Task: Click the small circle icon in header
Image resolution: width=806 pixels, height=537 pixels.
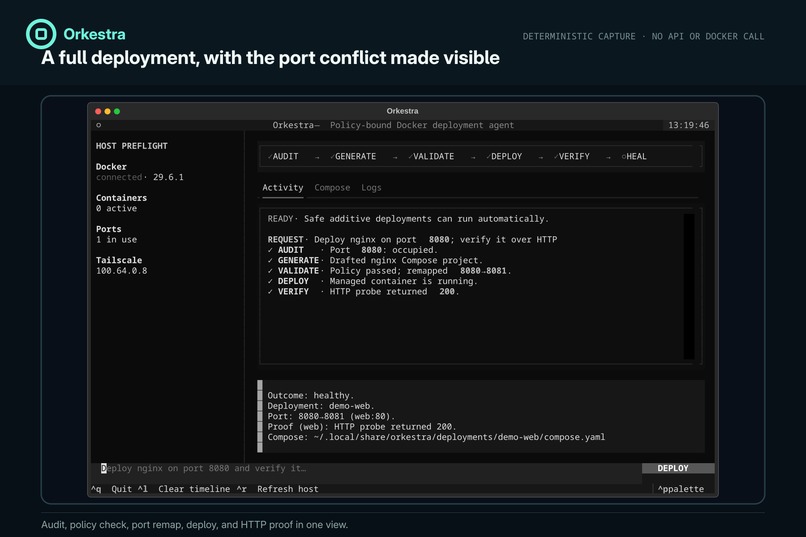Action: 99,125
